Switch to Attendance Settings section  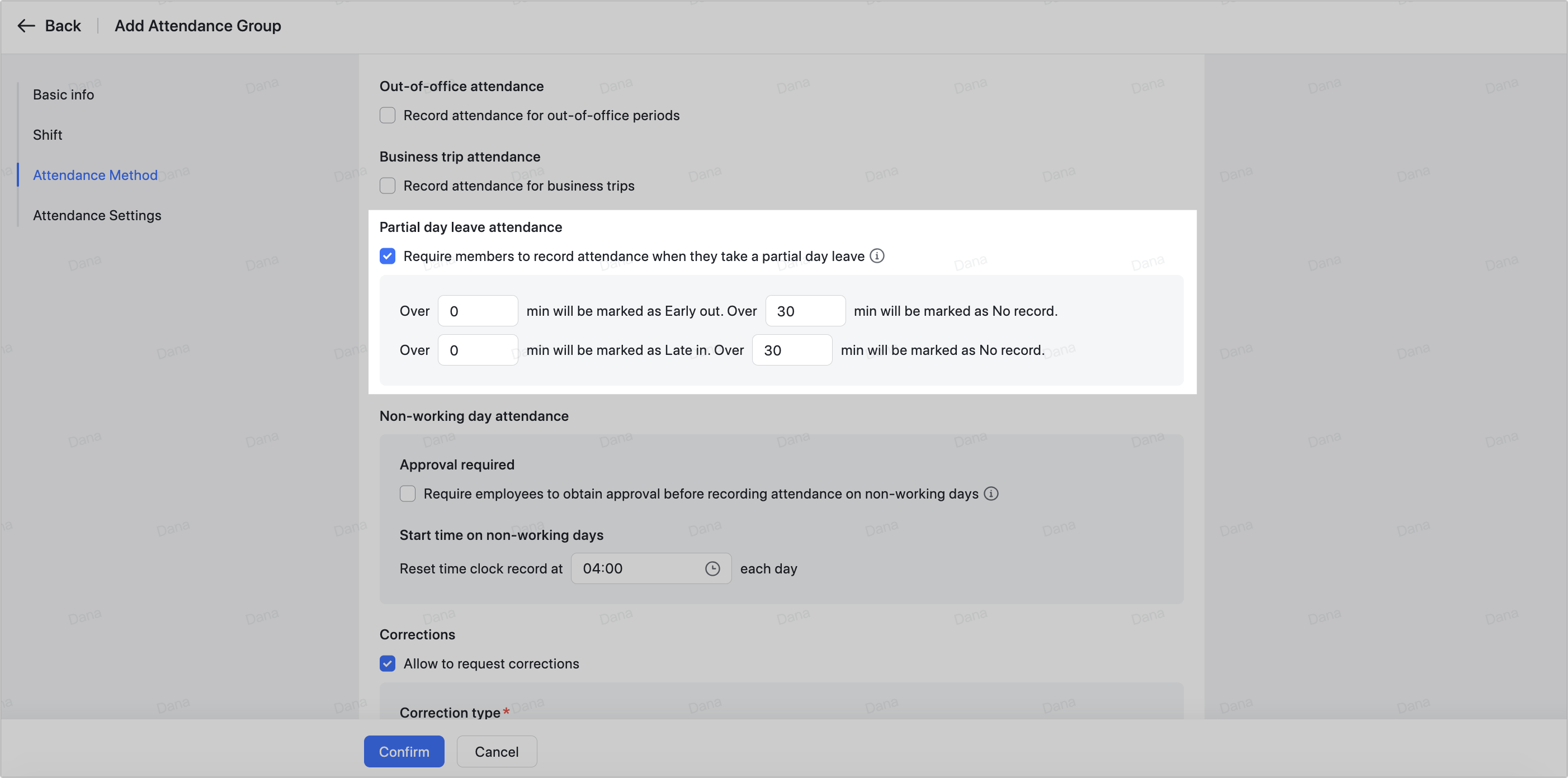97,215
